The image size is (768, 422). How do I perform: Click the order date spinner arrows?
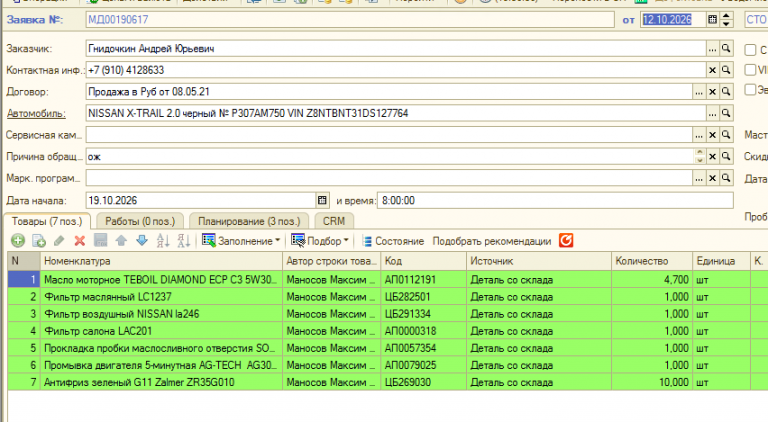(x=726, y=20)
